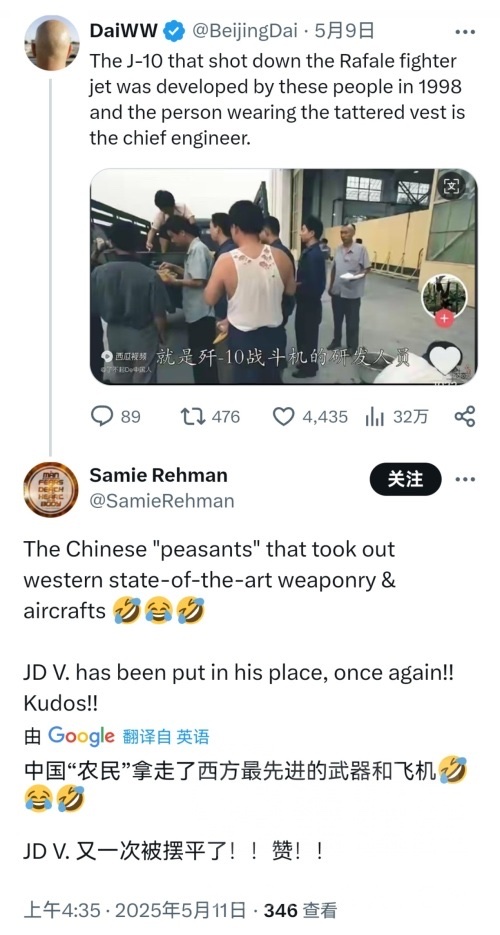Open the @SamieRehman handle link
The image size is (500, 935).
point(162,501)
